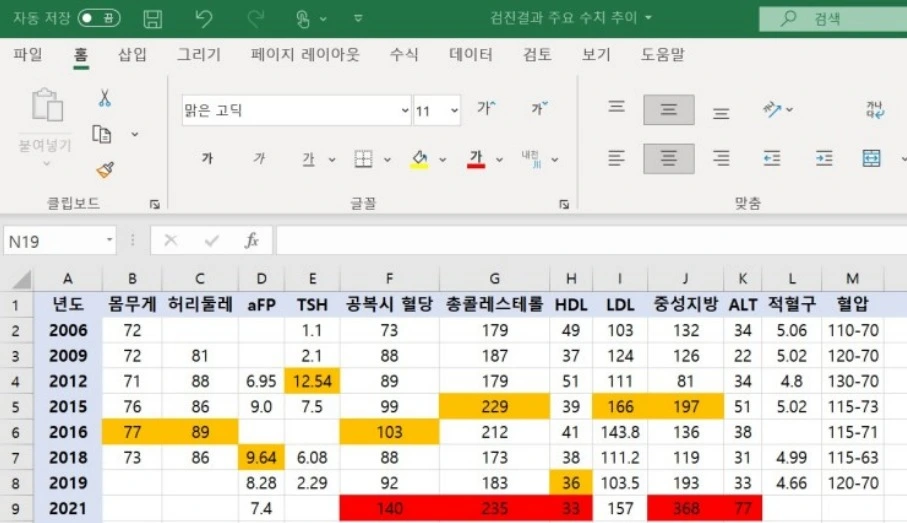Click the Increase Indent icon
The height and width of the screenshot is (523, 907).
[x=824, y=158]
